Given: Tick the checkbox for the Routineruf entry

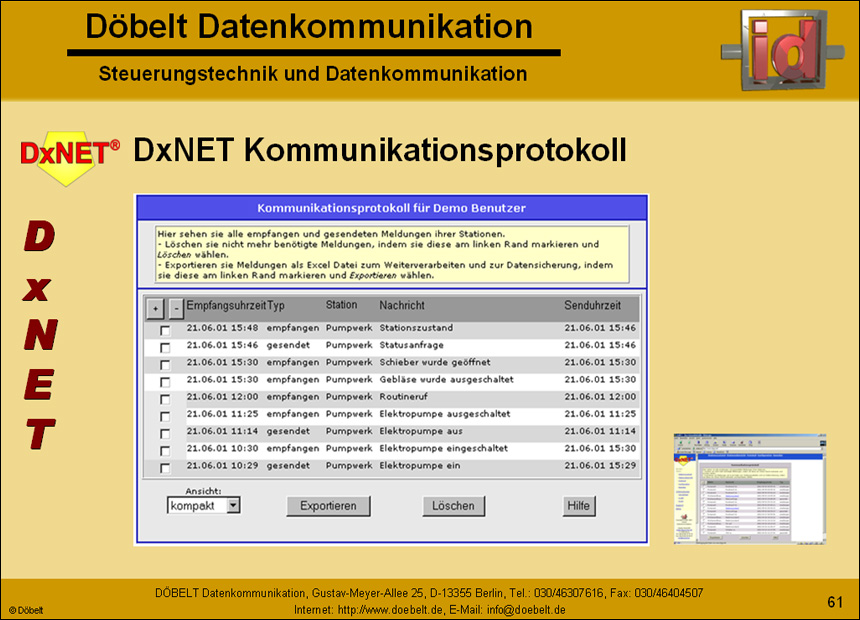Looking at the screenshot, I should pos(166,397).
